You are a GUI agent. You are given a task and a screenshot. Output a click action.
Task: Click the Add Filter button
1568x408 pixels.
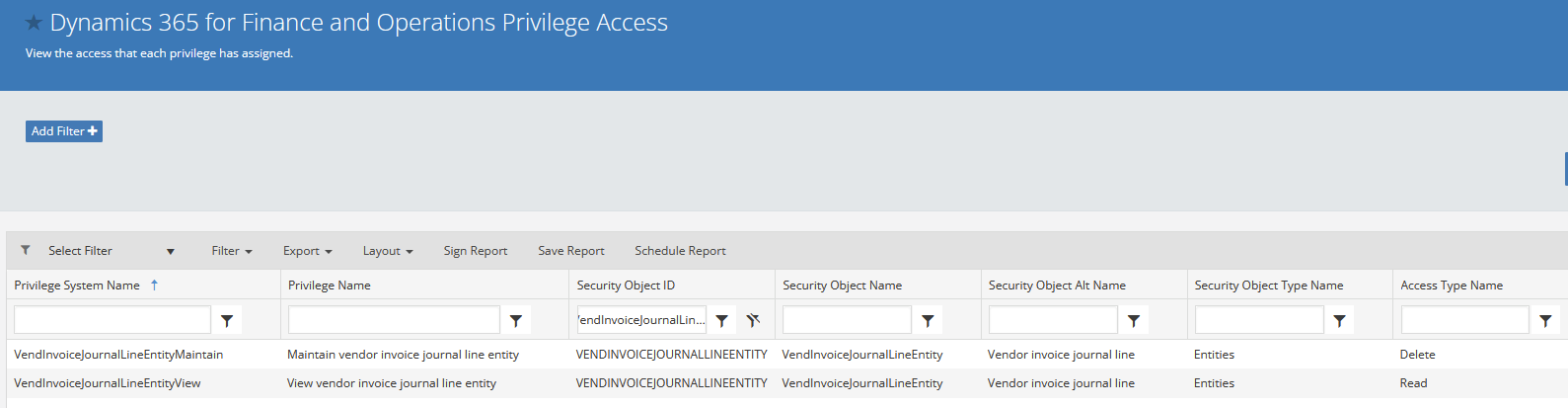click(x=64, y=131)
